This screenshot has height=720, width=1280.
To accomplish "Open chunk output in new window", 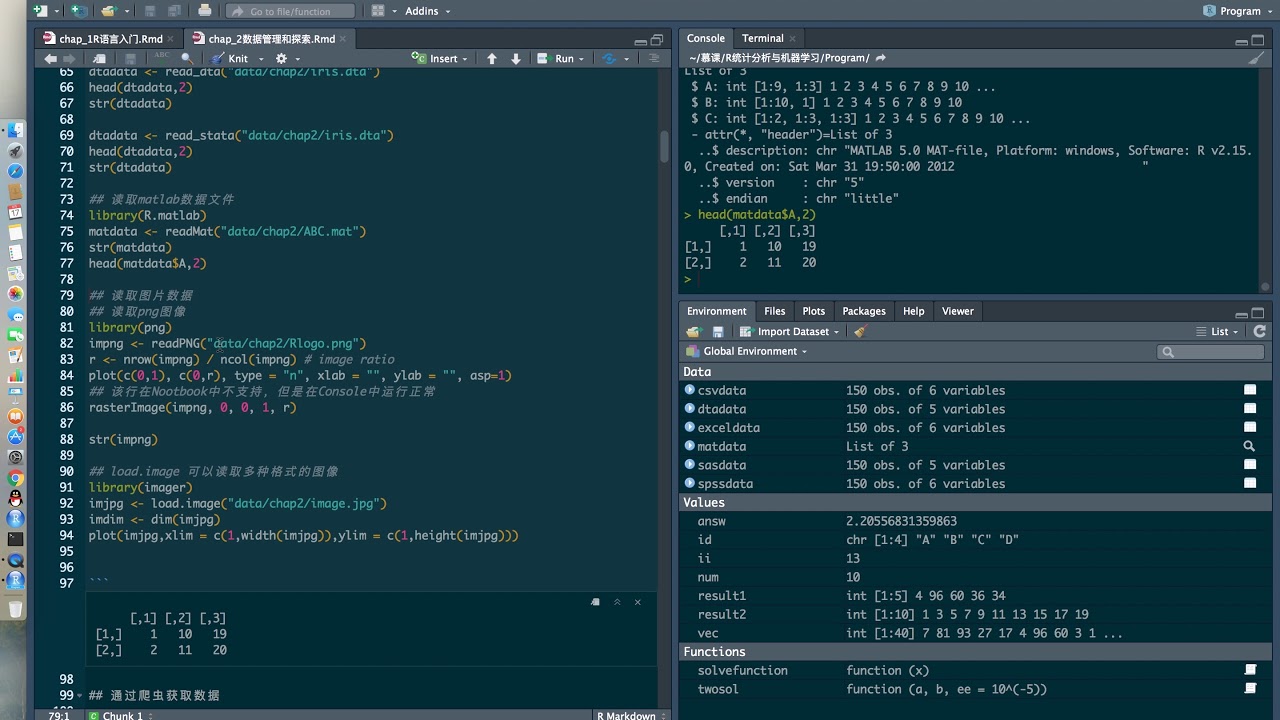I will 596,602.
